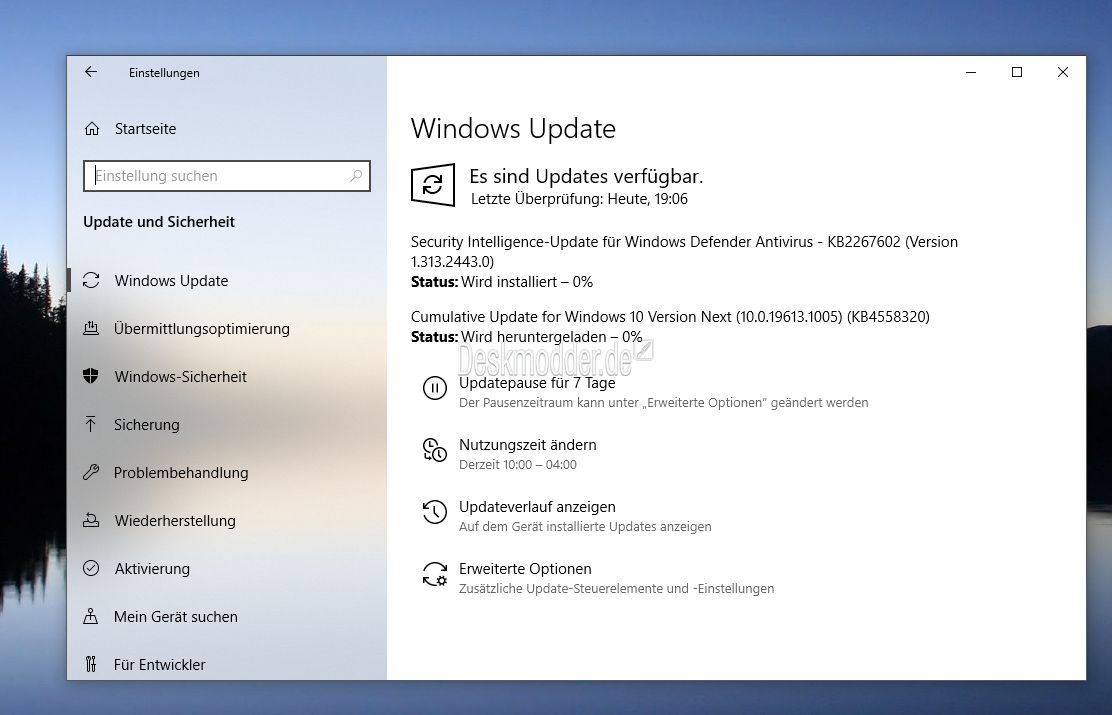This screenshot has width=1112, height=715.
Task: Click the Für Entwickler tools icon
Action: (91, 664)
